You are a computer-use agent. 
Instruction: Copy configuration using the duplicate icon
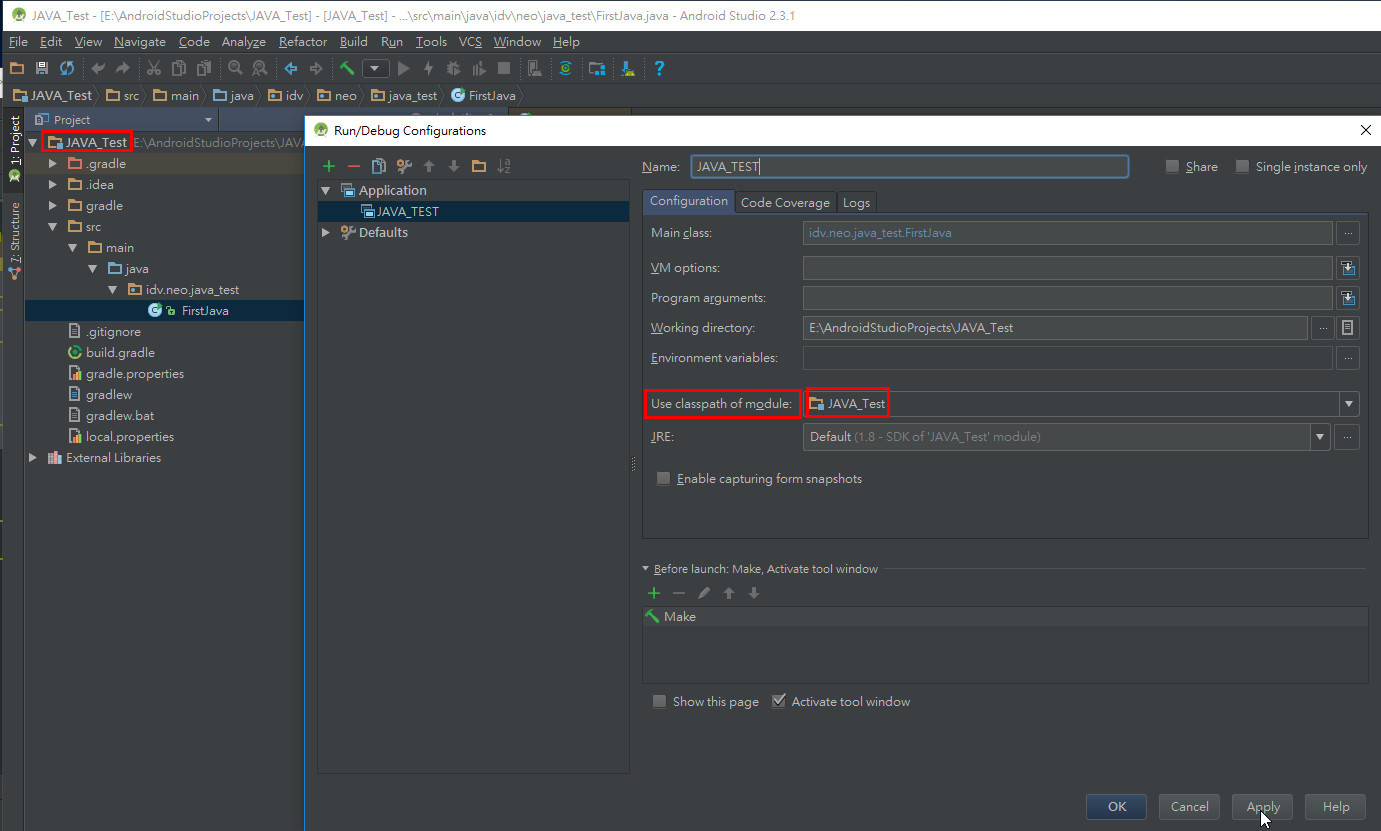(x=378, y=166)
